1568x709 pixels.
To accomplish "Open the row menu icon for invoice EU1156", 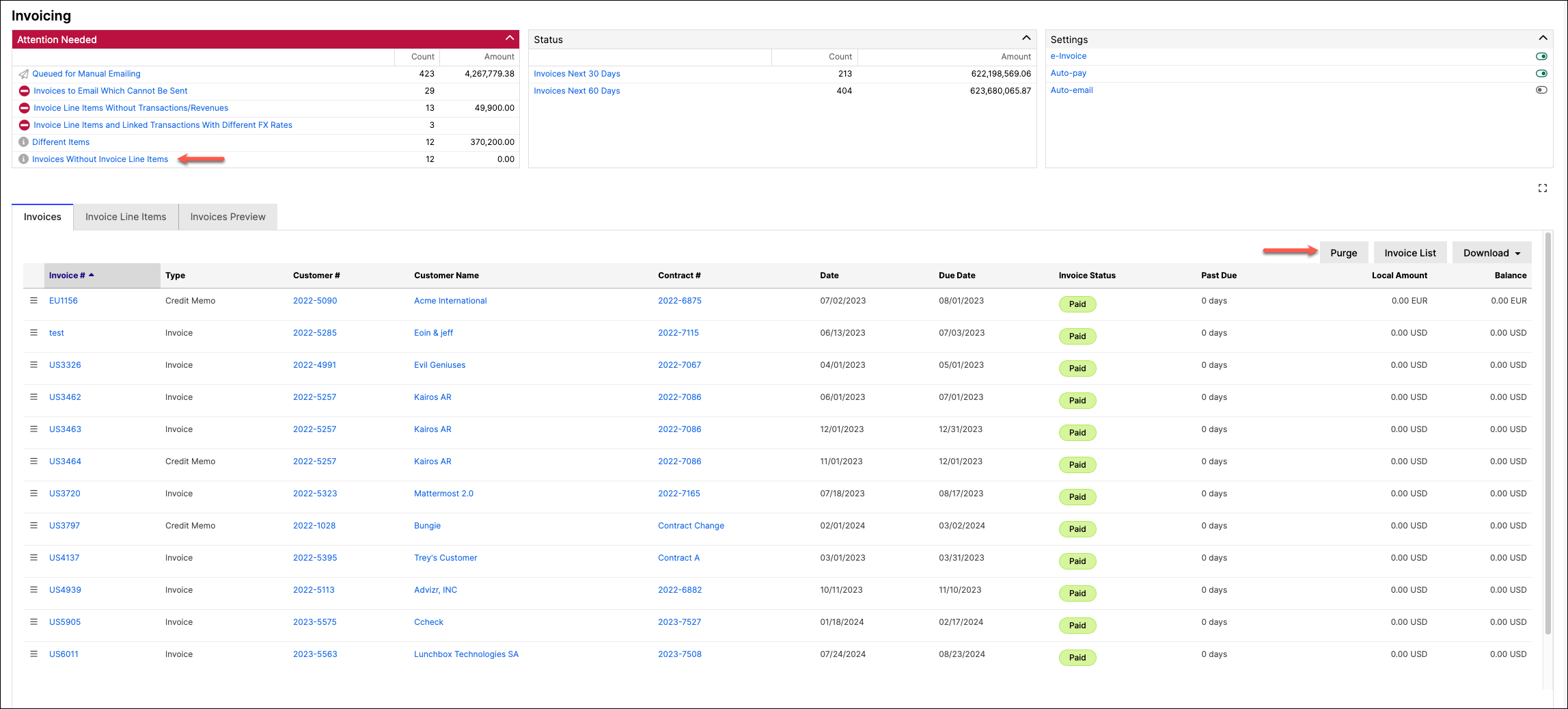I will (33, 300).
